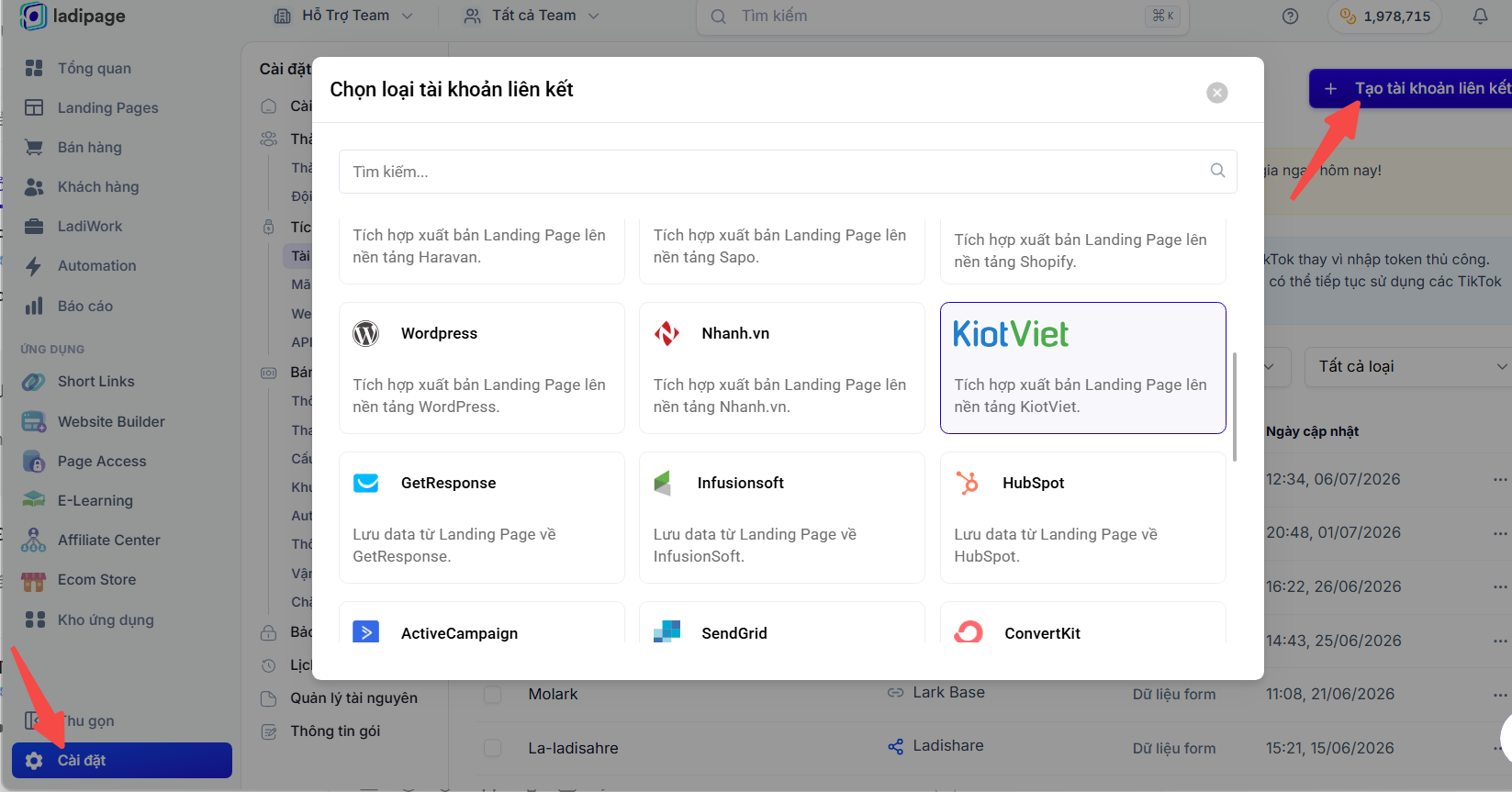Expand the Tất cả Team dropdown
The image size is (1512, 792).
tap(532, 16)
